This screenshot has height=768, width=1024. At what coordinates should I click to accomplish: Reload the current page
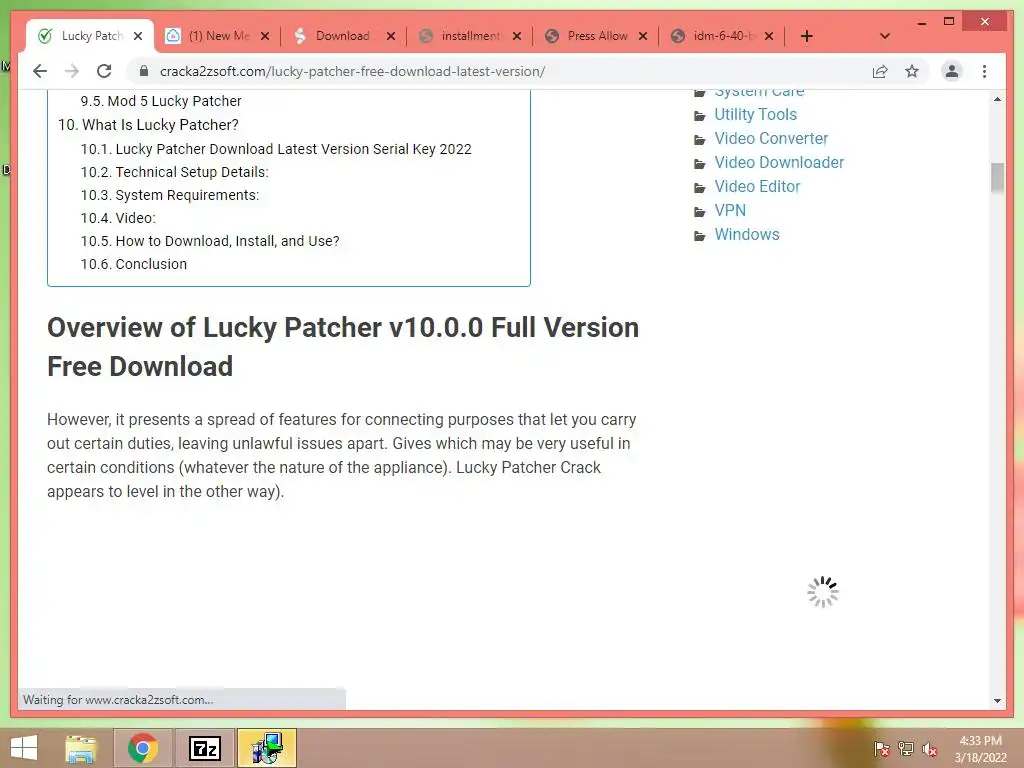coord(104,71)
